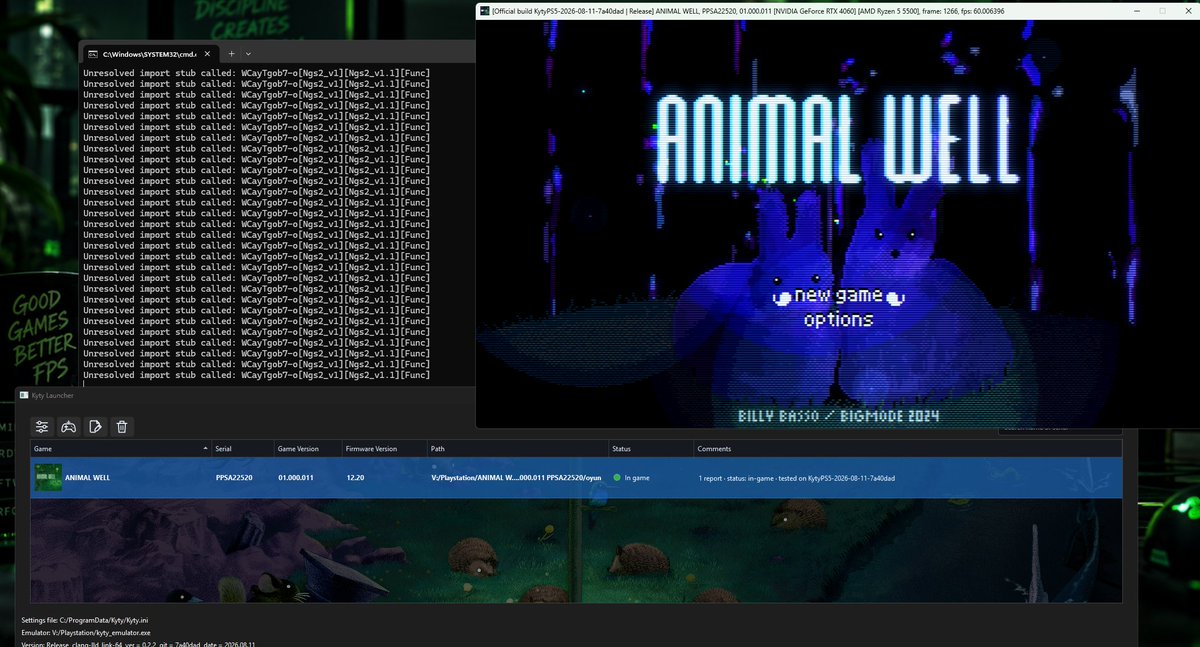Sort by the Game Version column header
1200x647 pixels.
[x=306, y=449]
